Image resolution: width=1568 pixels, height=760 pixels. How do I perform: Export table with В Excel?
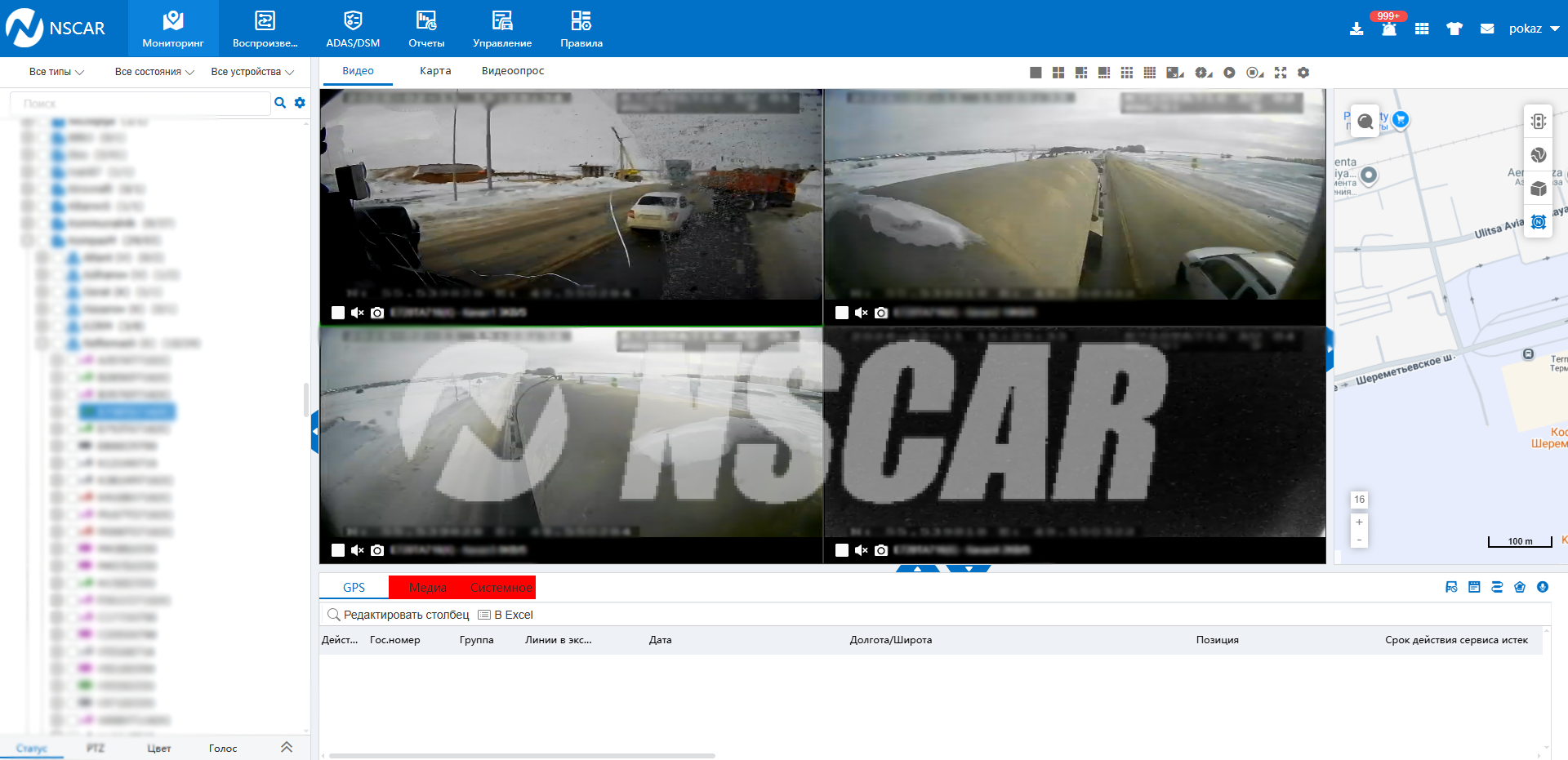click(506, 615)
